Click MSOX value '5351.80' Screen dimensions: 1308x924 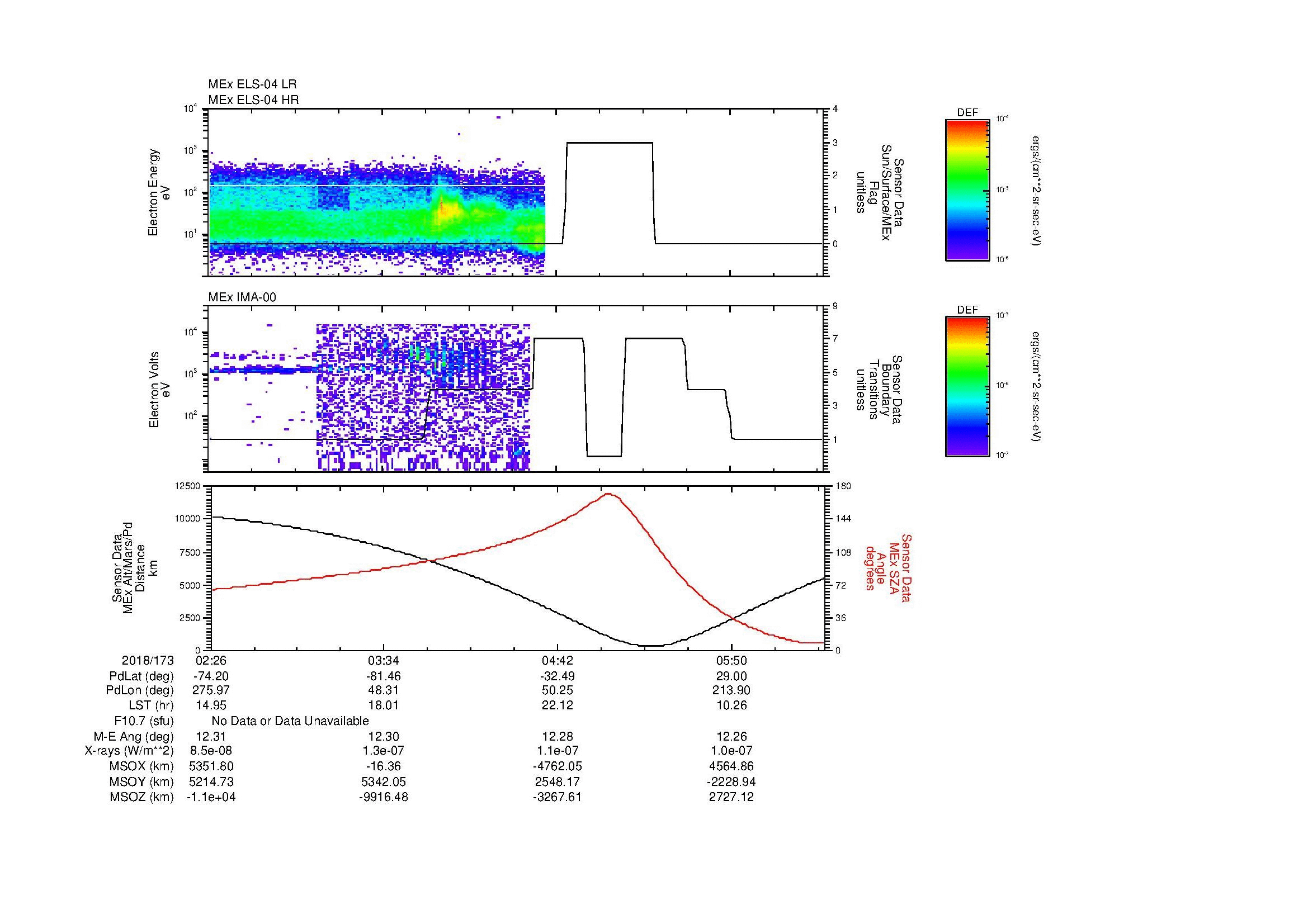click(211, 767)
